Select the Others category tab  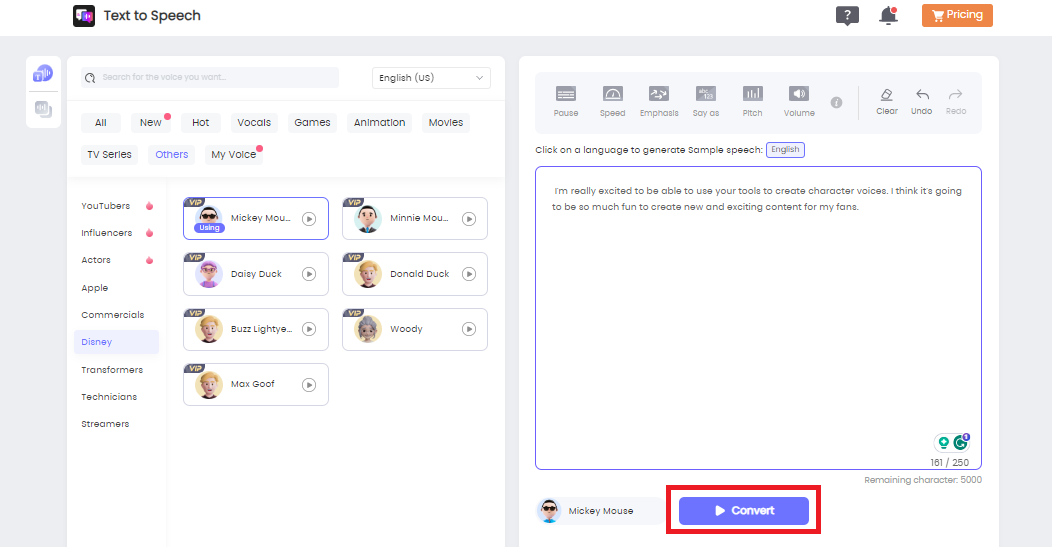coord(172,154)
